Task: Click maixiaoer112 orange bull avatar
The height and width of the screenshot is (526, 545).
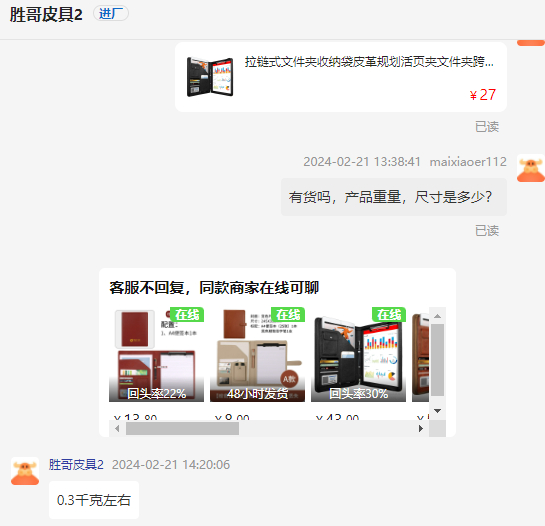Action: click(x=530, y=169)
